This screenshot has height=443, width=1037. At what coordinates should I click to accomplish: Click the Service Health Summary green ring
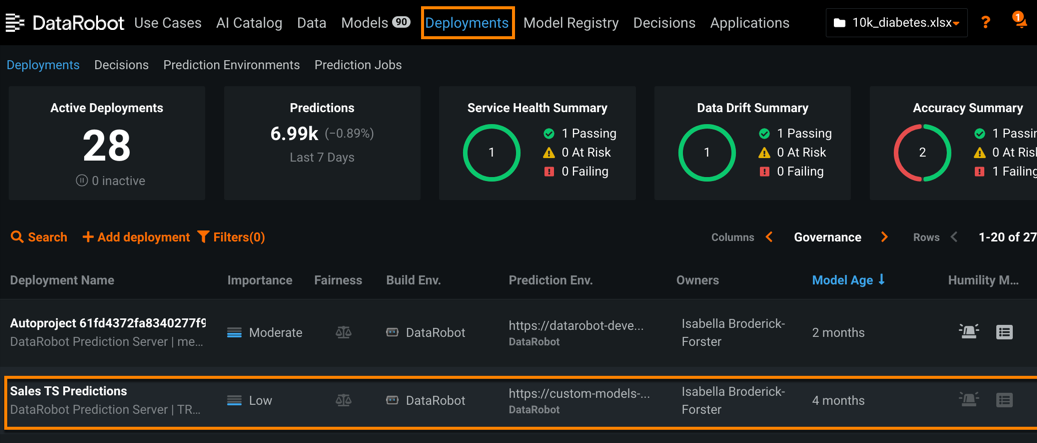pyautogui.click(x=491, y=153)
